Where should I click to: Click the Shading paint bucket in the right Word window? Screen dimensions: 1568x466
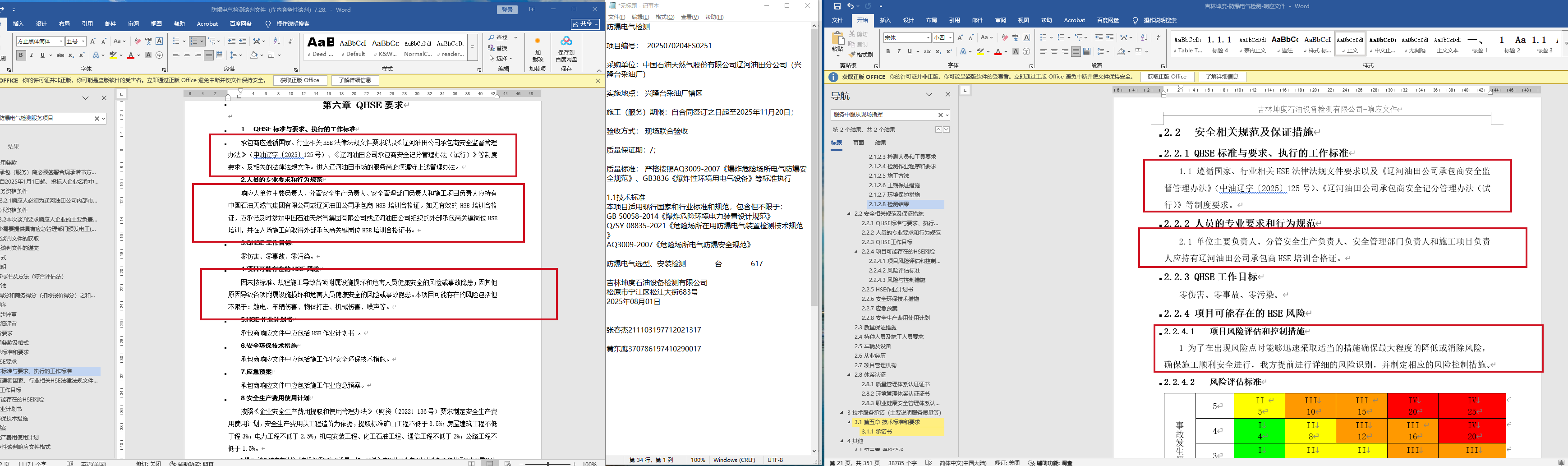pos(1121,52)
